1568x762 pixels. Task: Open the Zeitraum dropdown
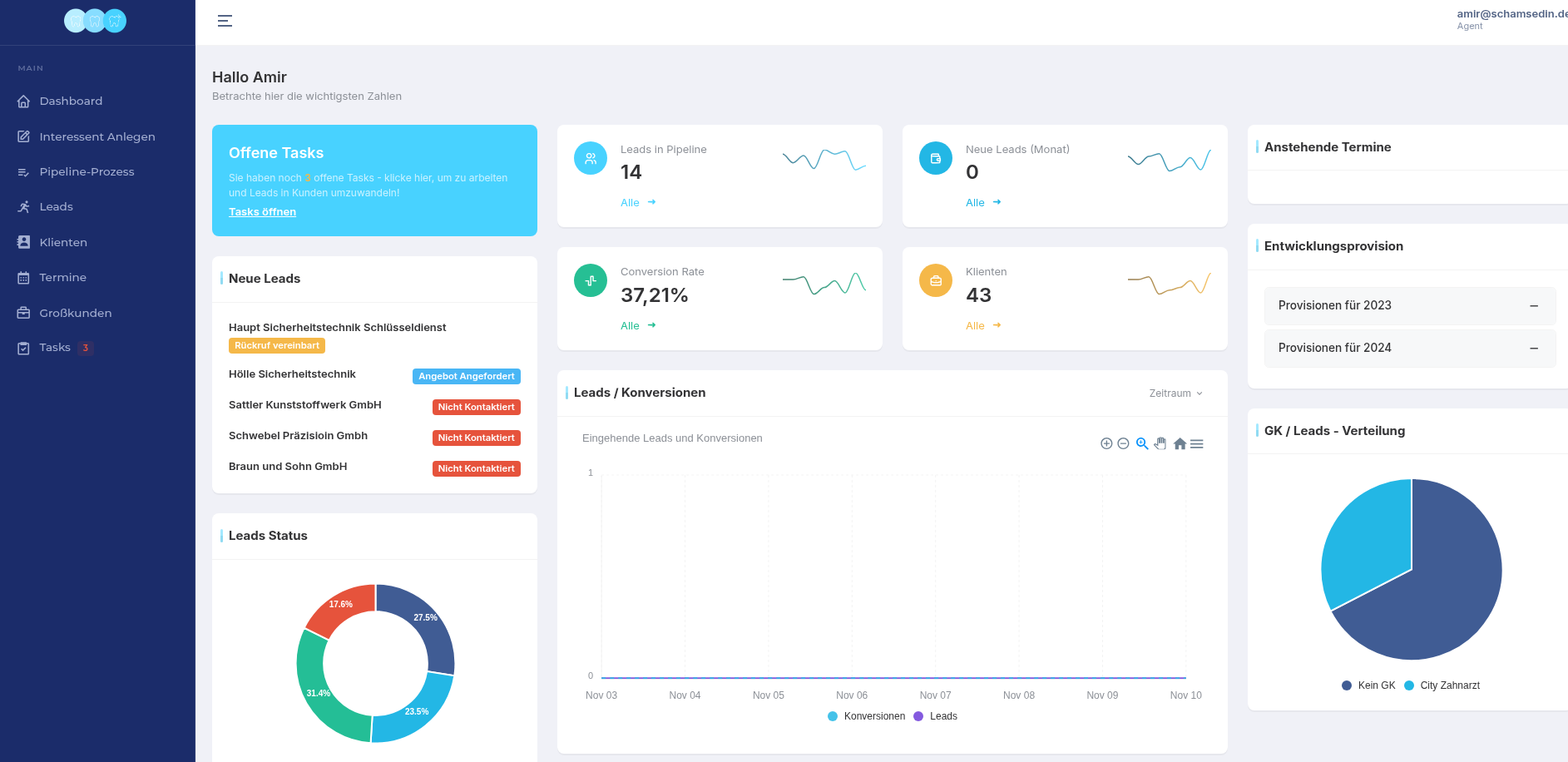pyautogui.click(x=1174, y=393)
